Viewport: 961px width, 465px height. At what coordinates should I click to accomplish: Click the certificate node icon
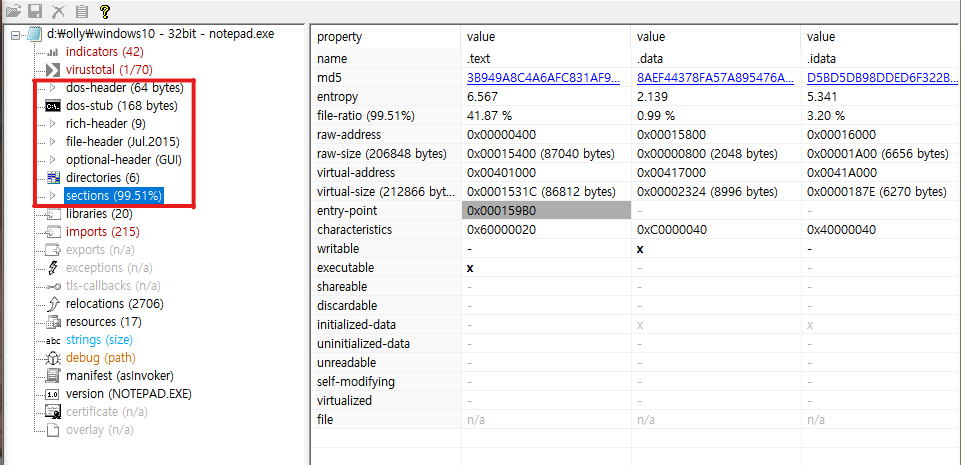point(53,412)
